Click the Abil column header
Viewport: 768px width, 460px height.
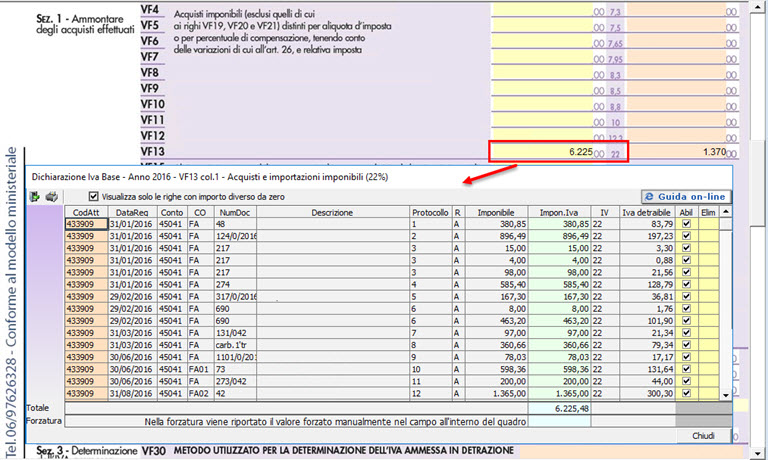point(686,213)
